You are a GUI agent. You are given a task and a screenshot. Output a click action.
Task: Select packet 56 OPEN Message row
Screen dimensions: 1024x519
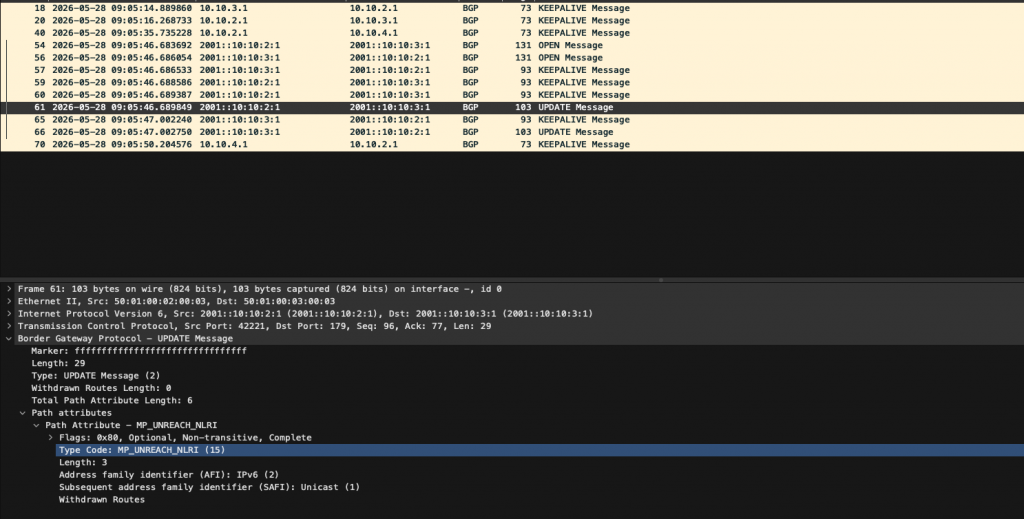tap(512, 57)
